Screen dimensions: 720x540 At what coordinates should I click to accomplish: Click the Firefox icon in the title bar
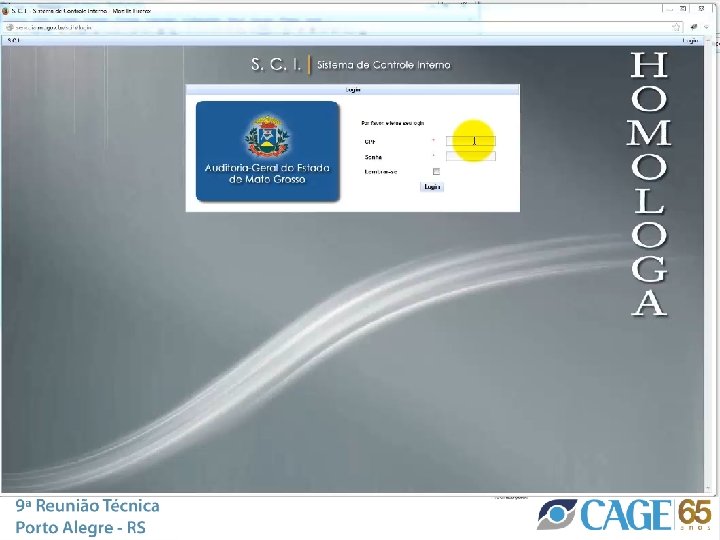pyautogui.click(x=6, y=11)
